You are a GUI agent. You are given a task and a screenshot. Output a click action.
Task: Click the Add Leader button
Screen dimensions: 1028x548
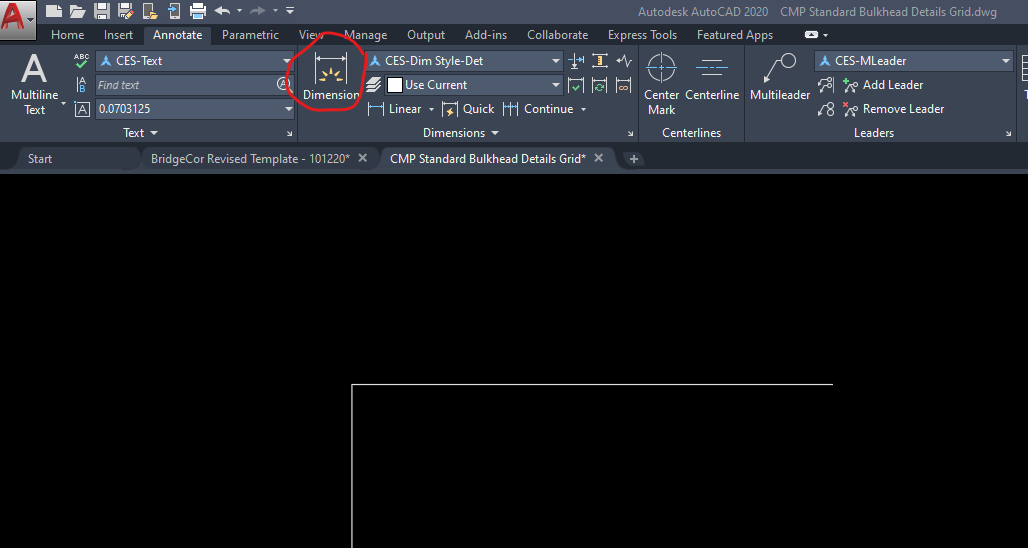point(883,85)
